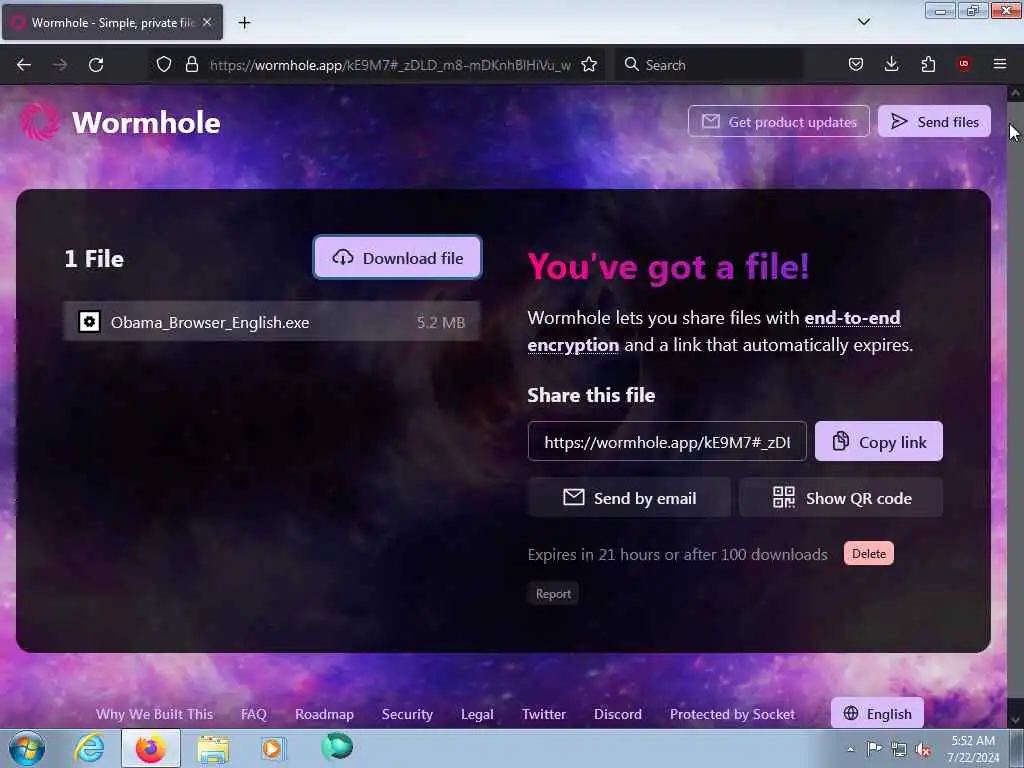Click the browser Search box
This screenshot has width=1024, height=768.
(709, 65)
